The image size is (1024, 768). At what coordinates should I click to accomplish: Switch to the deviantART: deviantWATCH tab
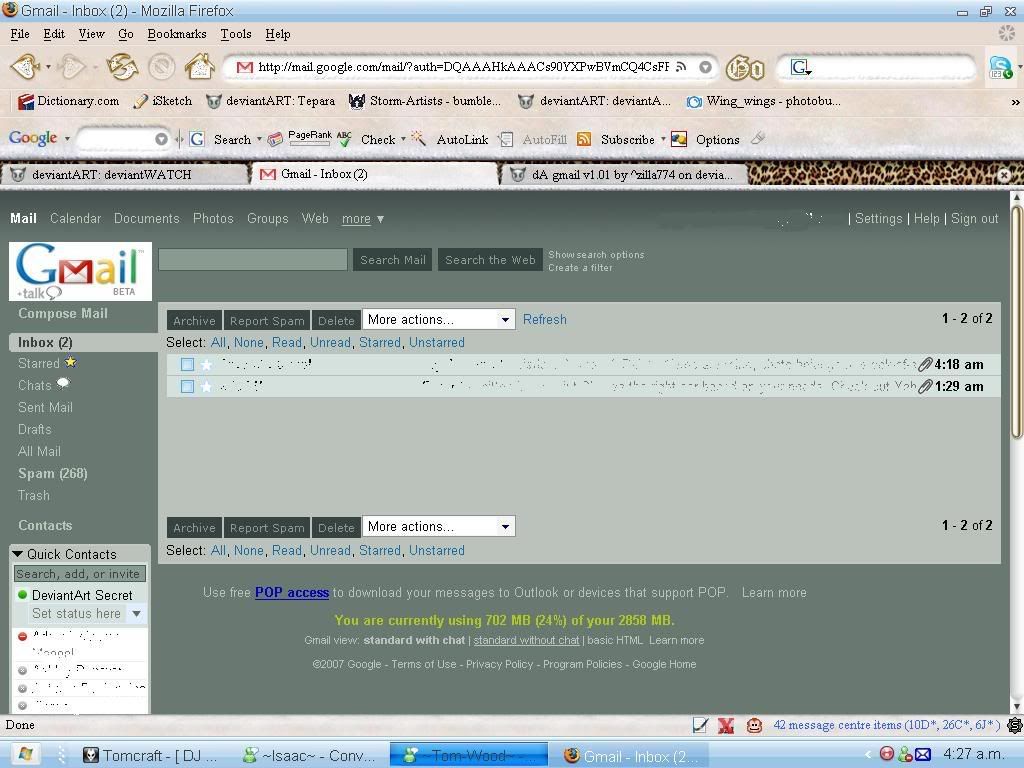[x=125, y=174]
